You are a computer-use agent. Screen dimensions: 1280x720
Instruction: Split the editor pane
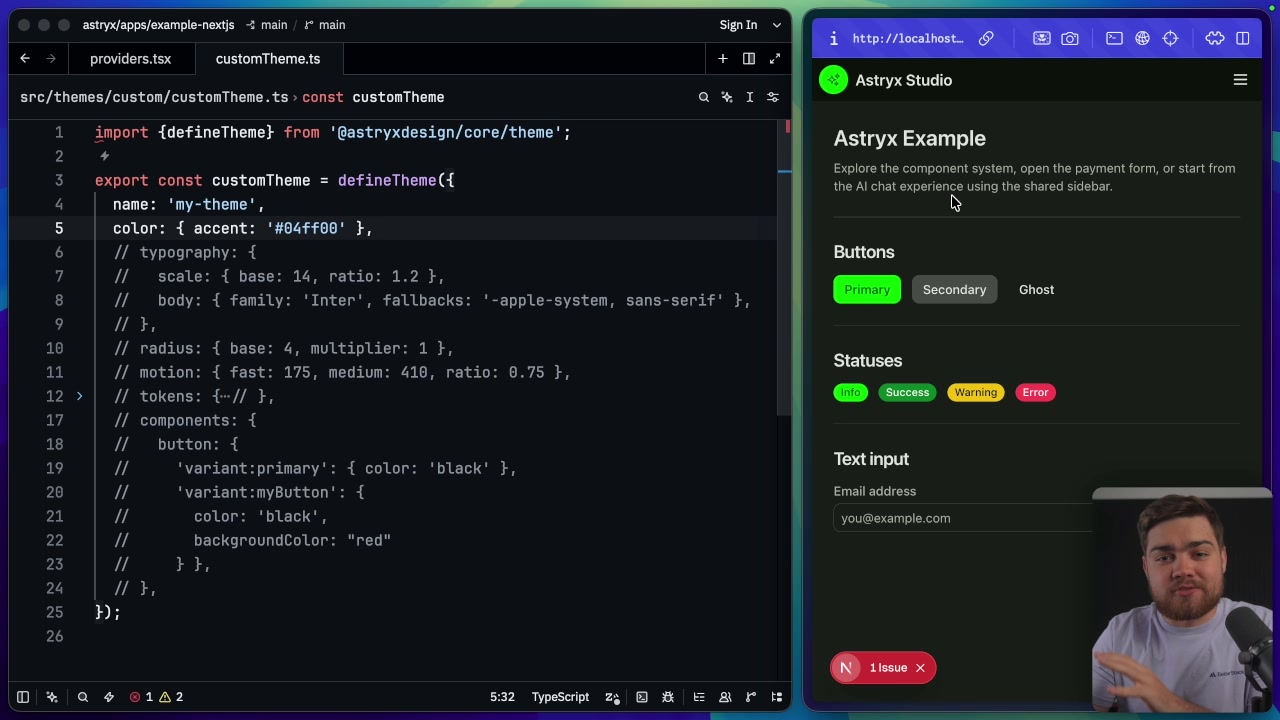click(x=749, y=59)
